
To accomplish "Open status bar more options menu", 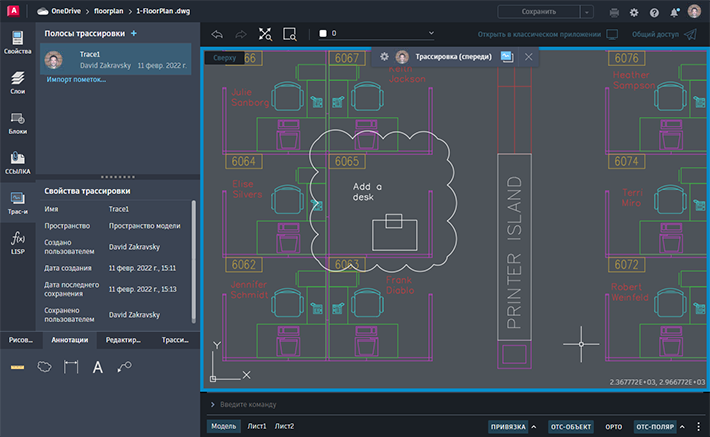I will pyautogui.click(x=698, y=427).
